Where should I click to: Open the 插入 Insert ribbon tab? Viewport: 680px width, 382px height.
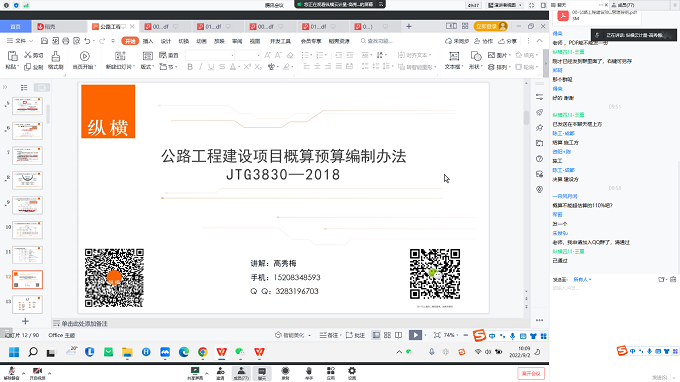(x=148, y=41)
